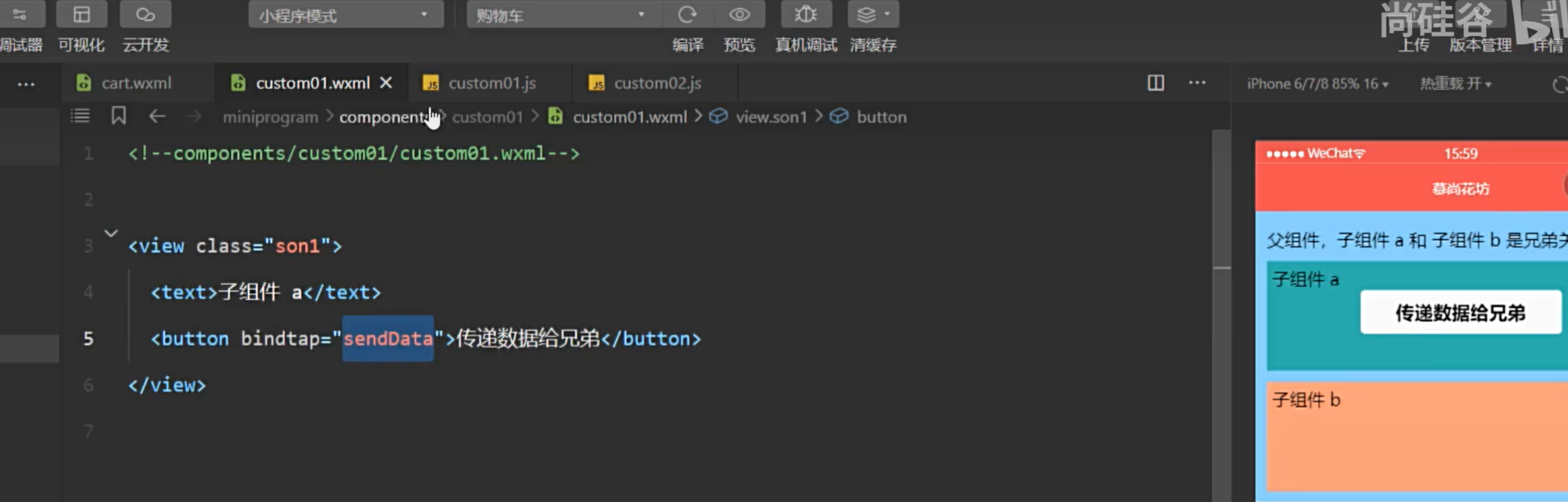Click the compile refresh icon

(x=687, y=15)
